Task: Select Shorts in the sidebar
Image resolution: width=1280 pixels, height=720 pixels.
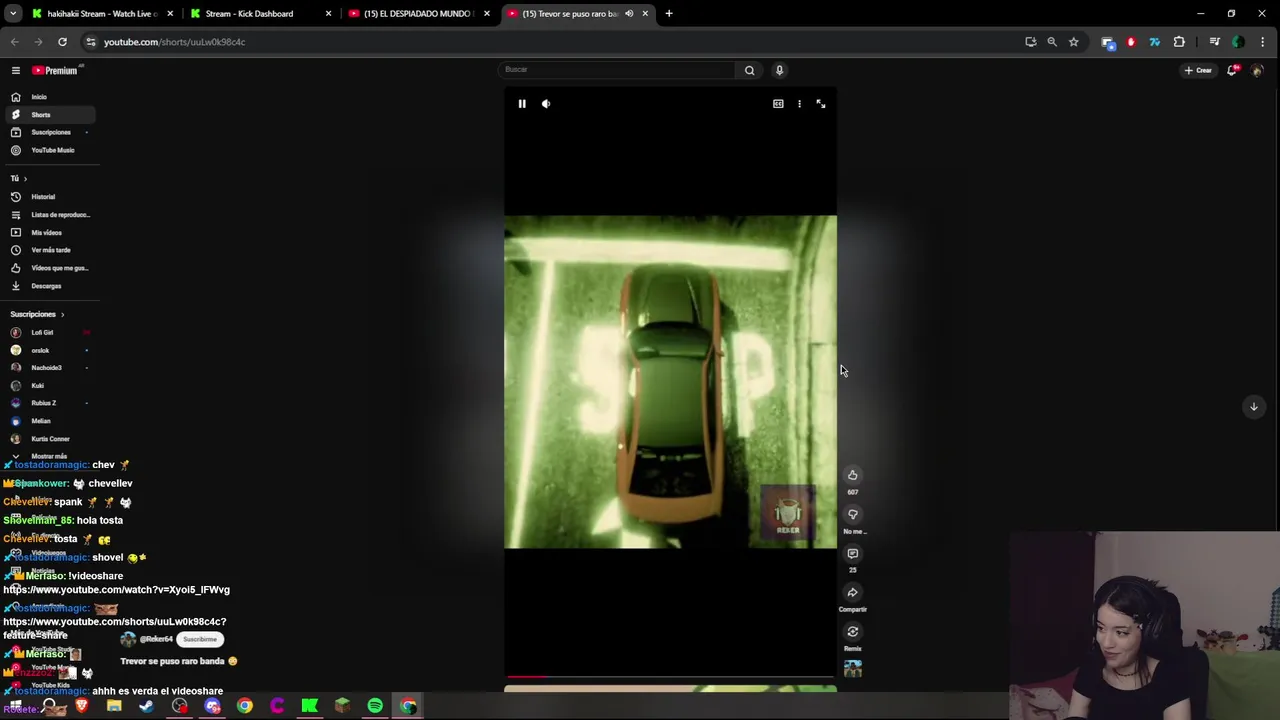Action: point(48,115)
